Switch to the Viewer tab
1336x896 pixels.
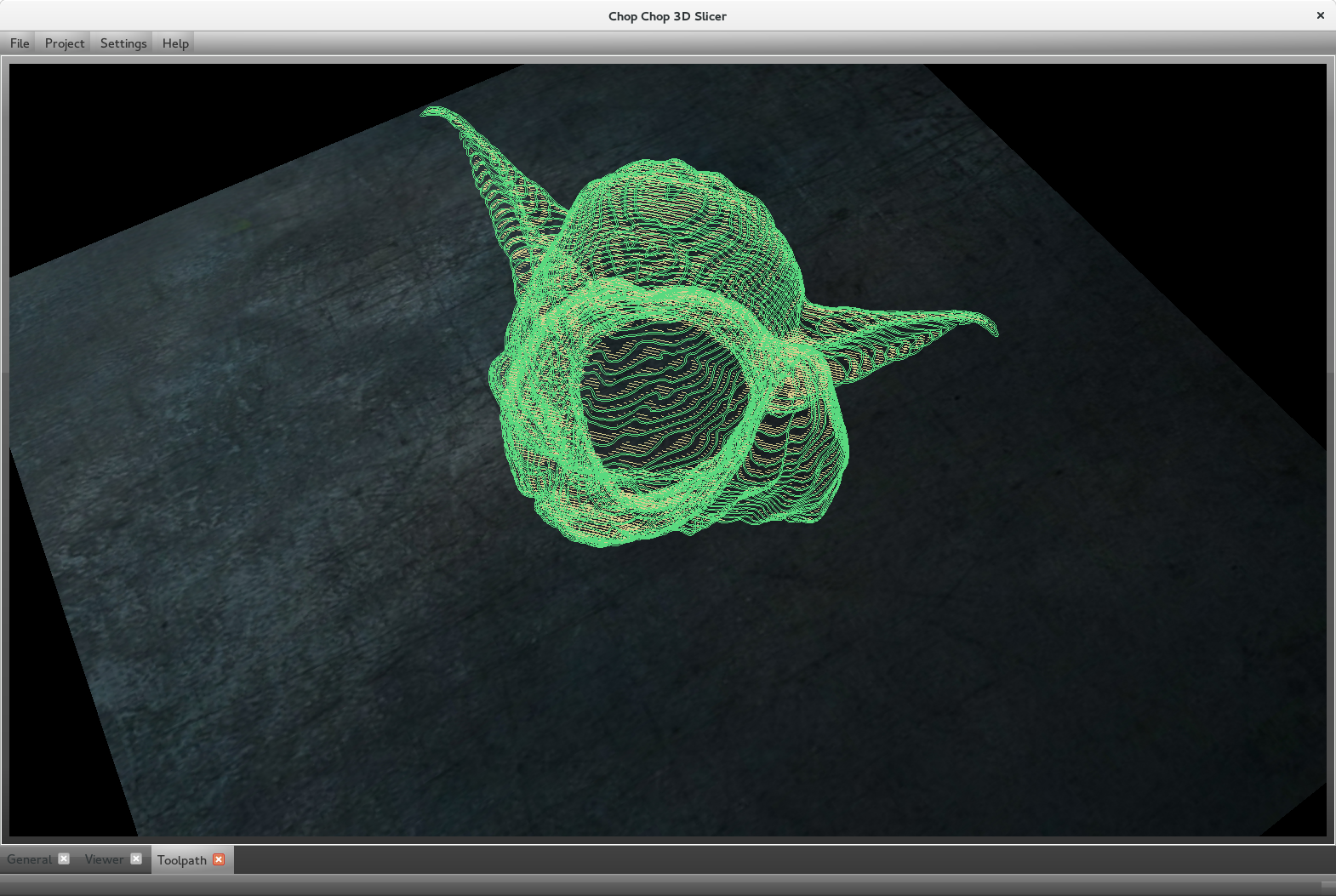click(x=105, y=859)
